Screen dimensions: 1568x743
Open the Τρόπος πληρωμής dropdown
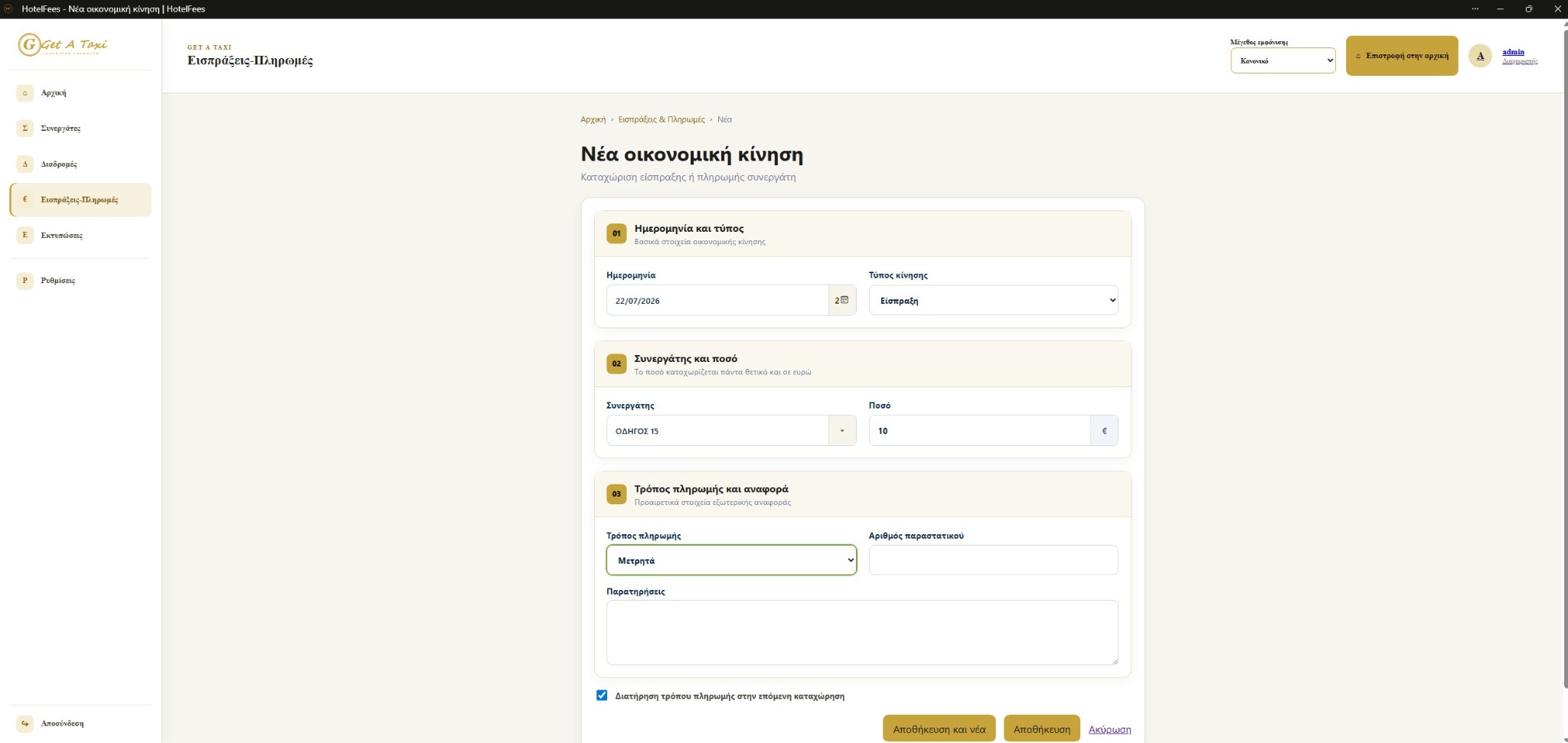point(731,560)
